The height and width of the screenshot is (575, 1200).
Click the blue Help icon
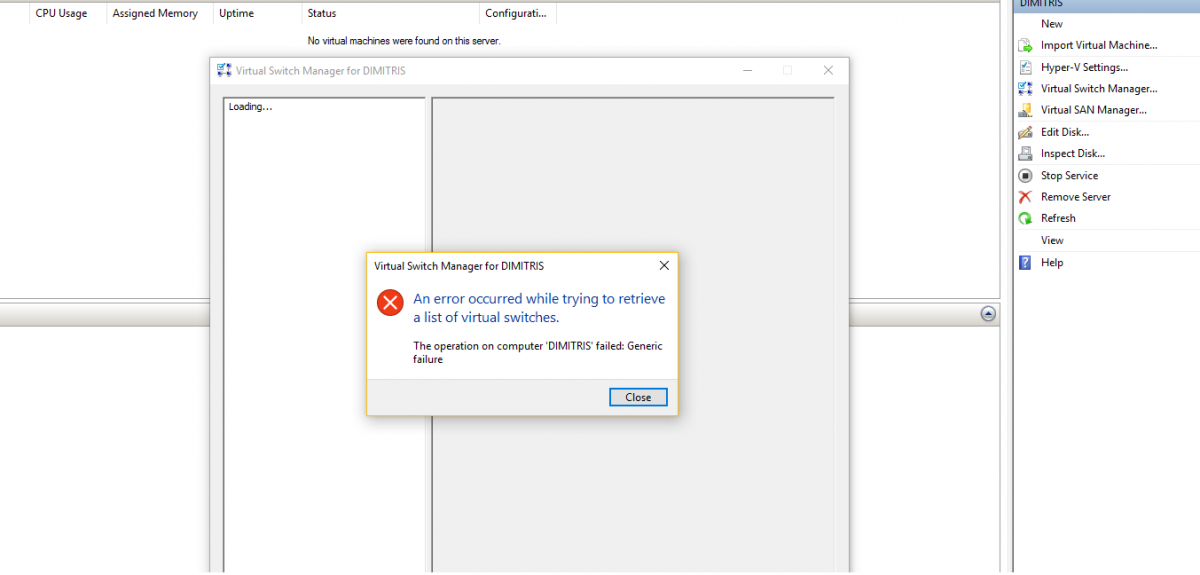click(x=1024, y=262)
